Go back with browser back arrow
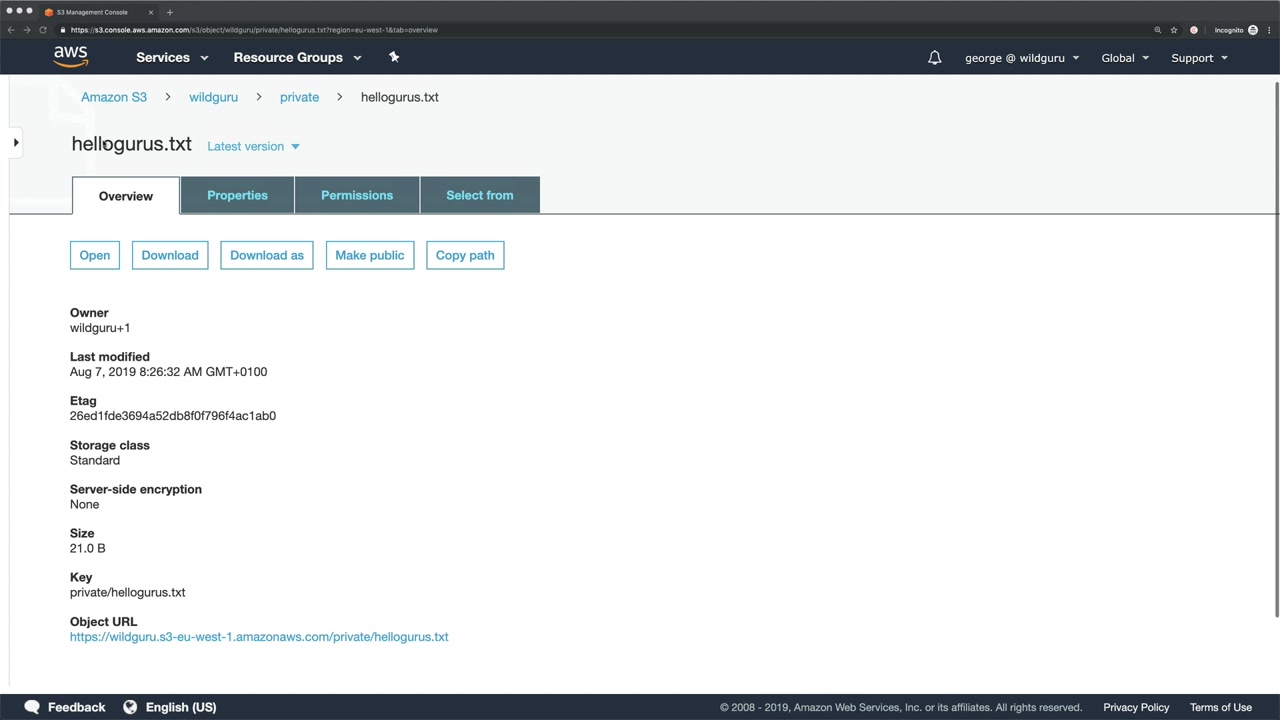1280x720 pixels. tap(11, 30)
